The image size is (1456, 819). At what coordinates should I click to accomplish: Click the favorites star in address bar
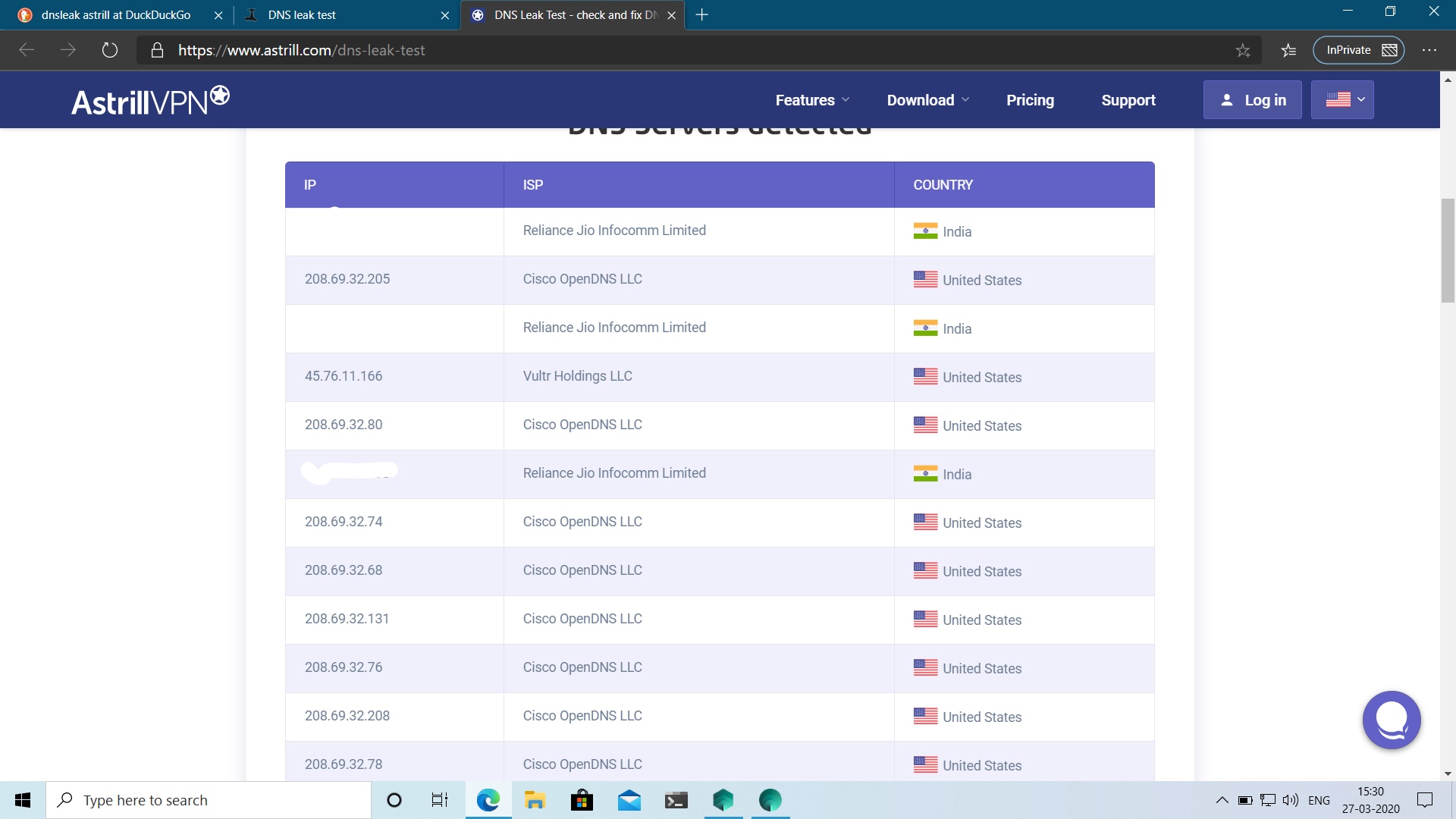pos(1242,50)
